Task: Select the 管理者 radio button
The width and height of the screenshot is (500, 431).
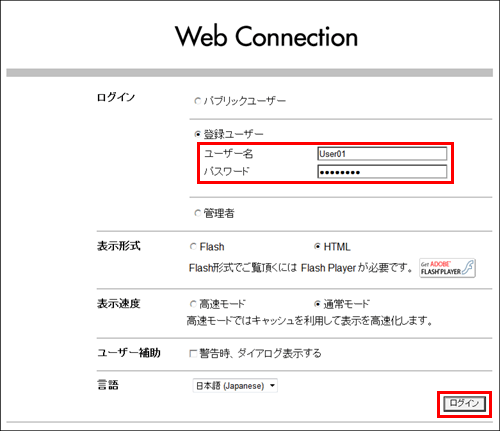Action: pyautogui.click(x=198, y=213)
